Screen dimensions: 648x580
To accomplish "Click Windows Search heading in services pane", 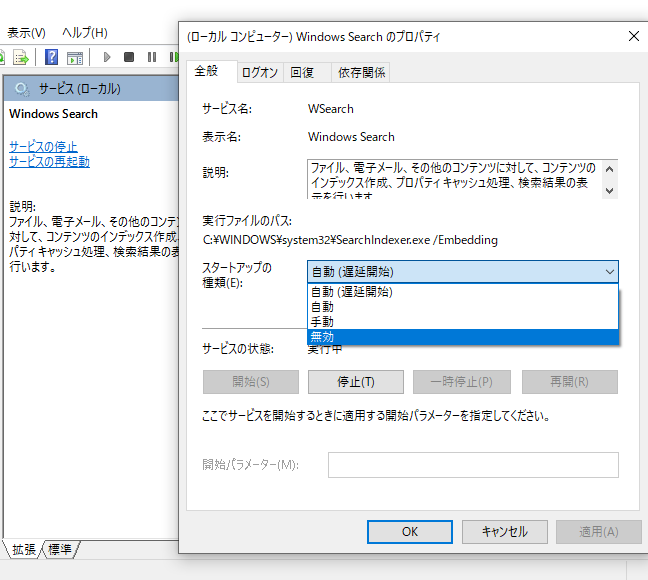I will tap(53, 114).
